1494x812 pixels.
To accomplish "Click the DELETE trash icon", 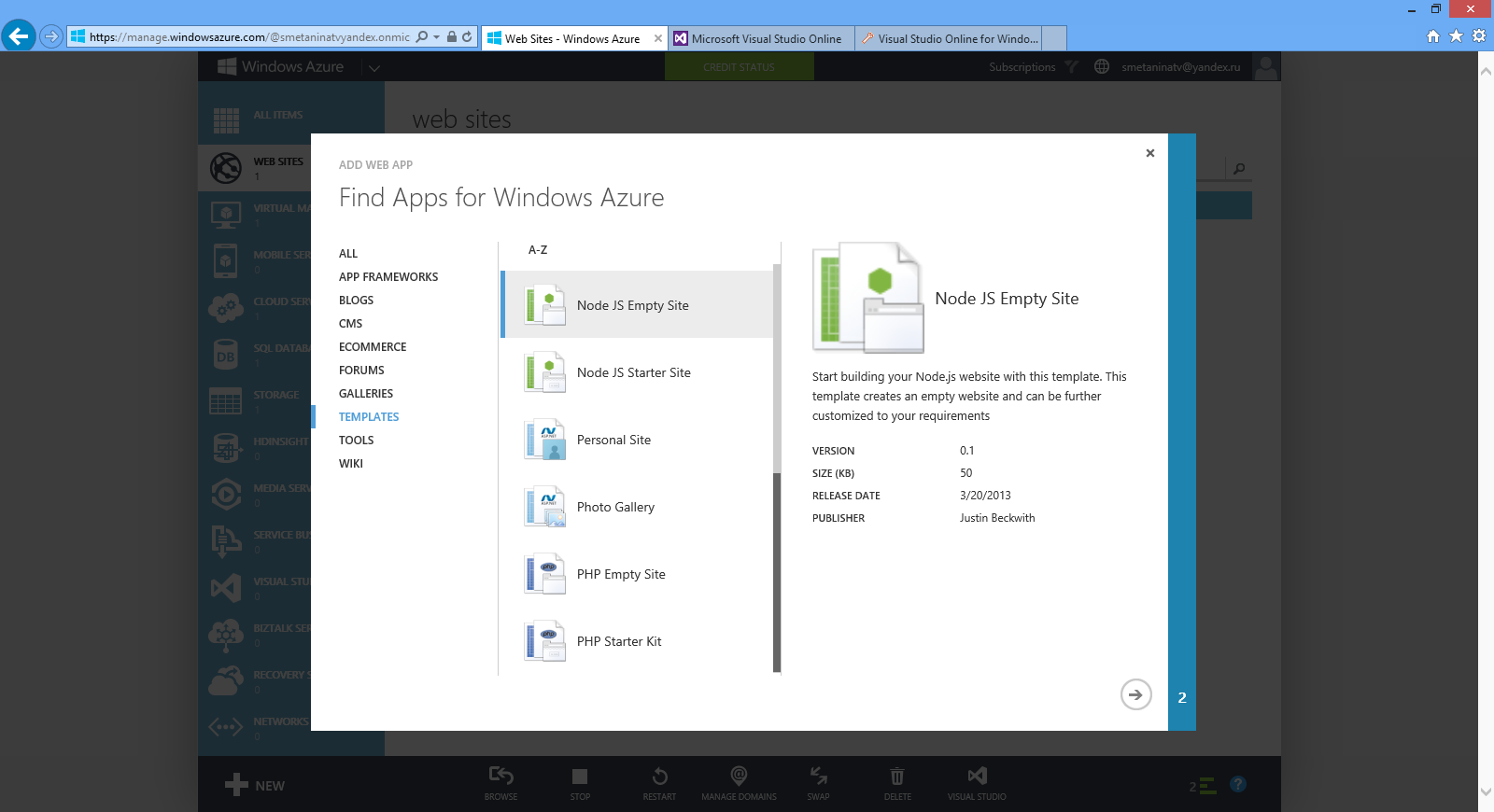I will click(x=897, y=776).
